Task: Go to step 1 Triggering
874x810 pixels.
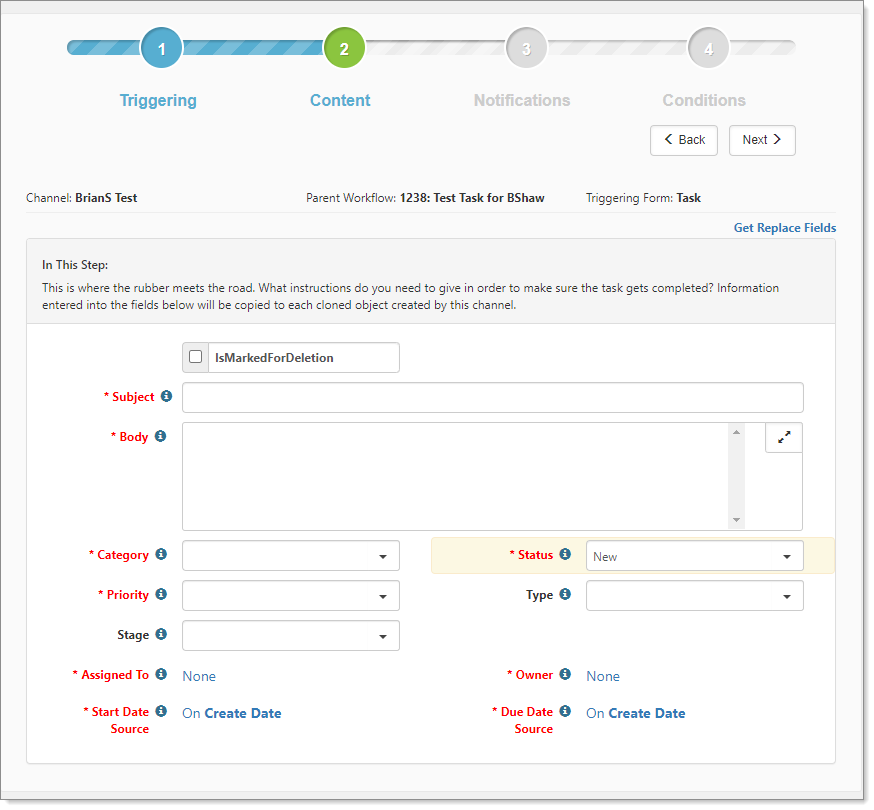Action: pos(162,48)
